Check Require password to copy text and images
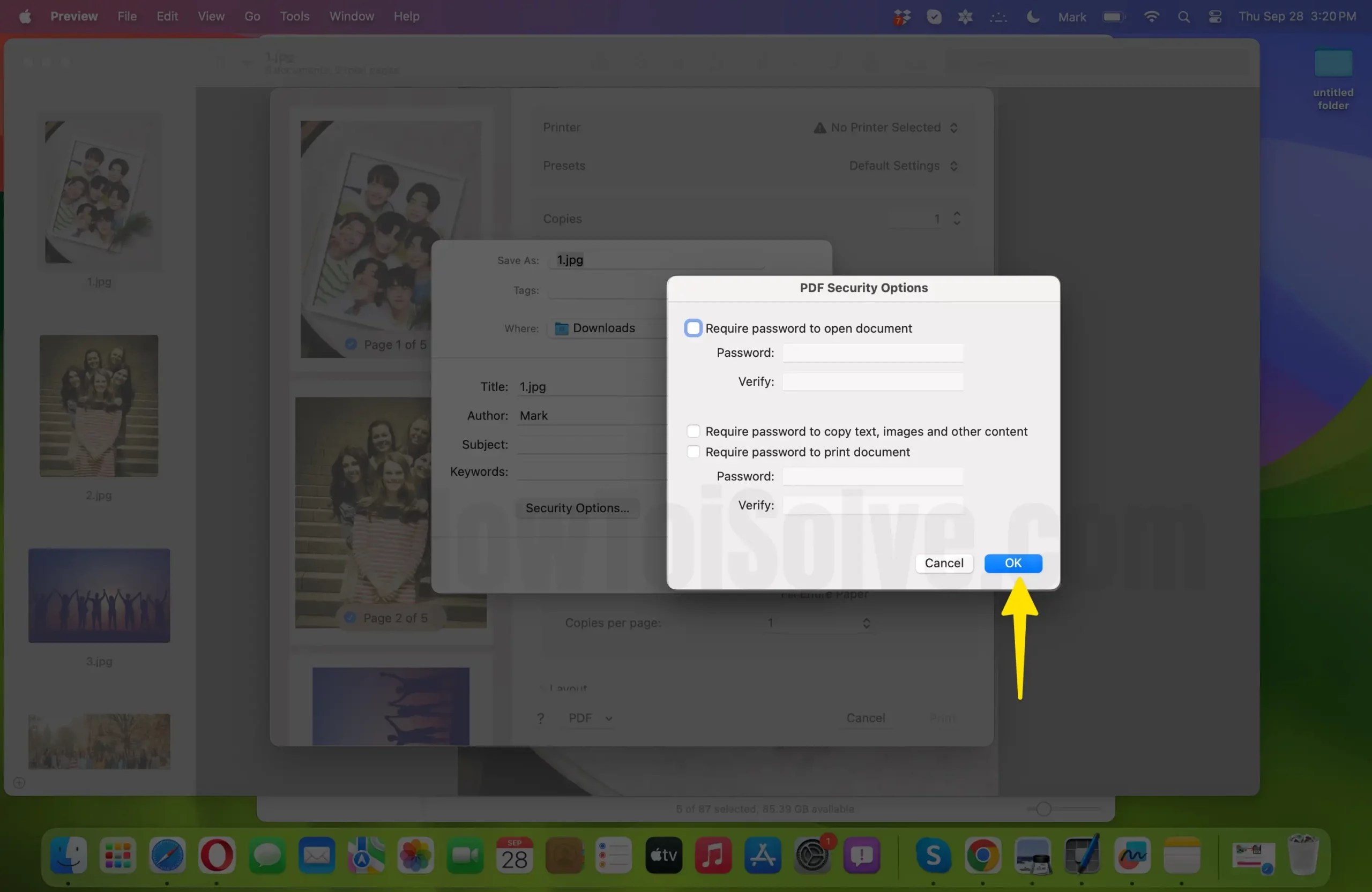1372x892 pixels. pyautogui.click(x=693, y=431)
